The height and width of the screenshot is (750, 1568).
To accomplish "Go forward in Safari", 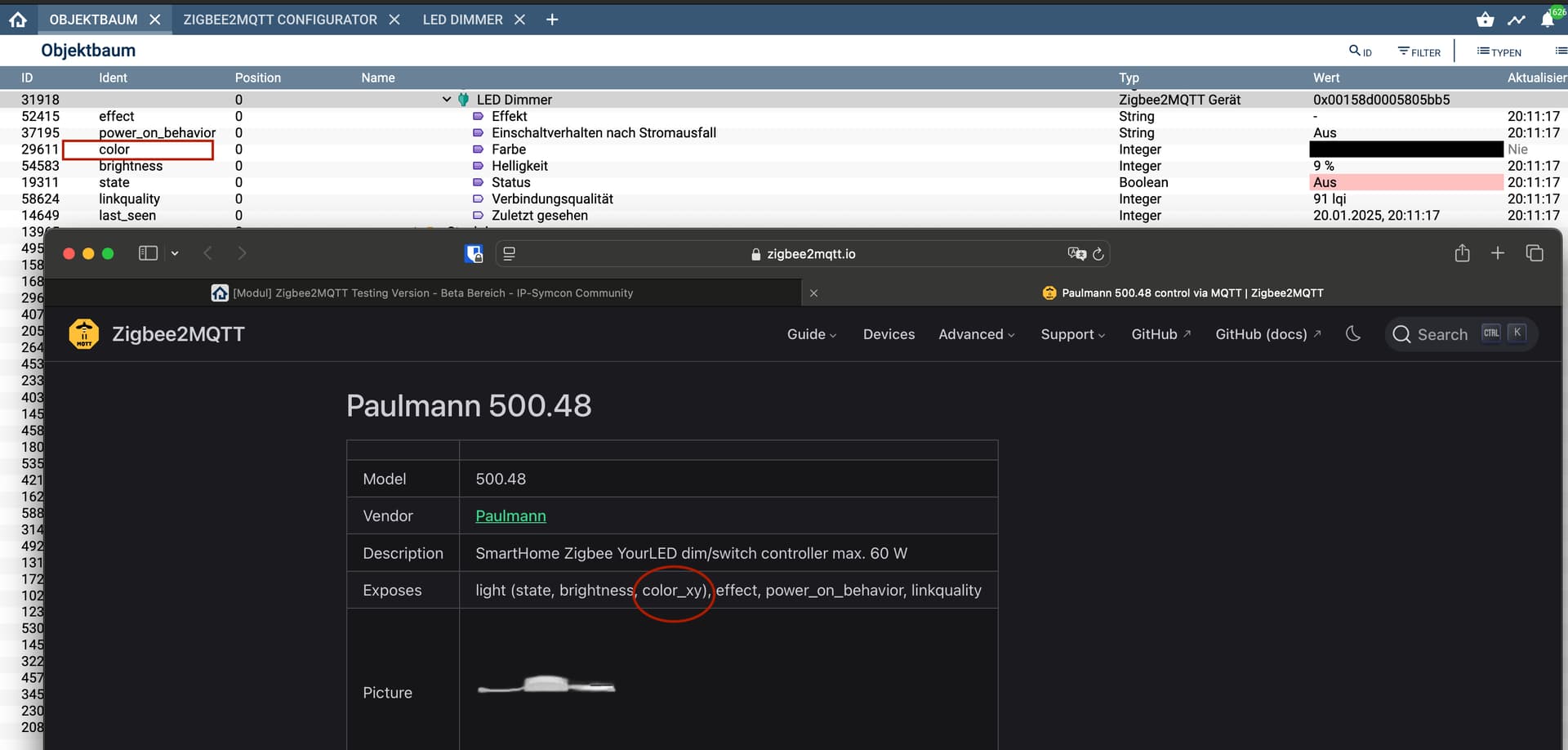I will [x=242, y=253].
